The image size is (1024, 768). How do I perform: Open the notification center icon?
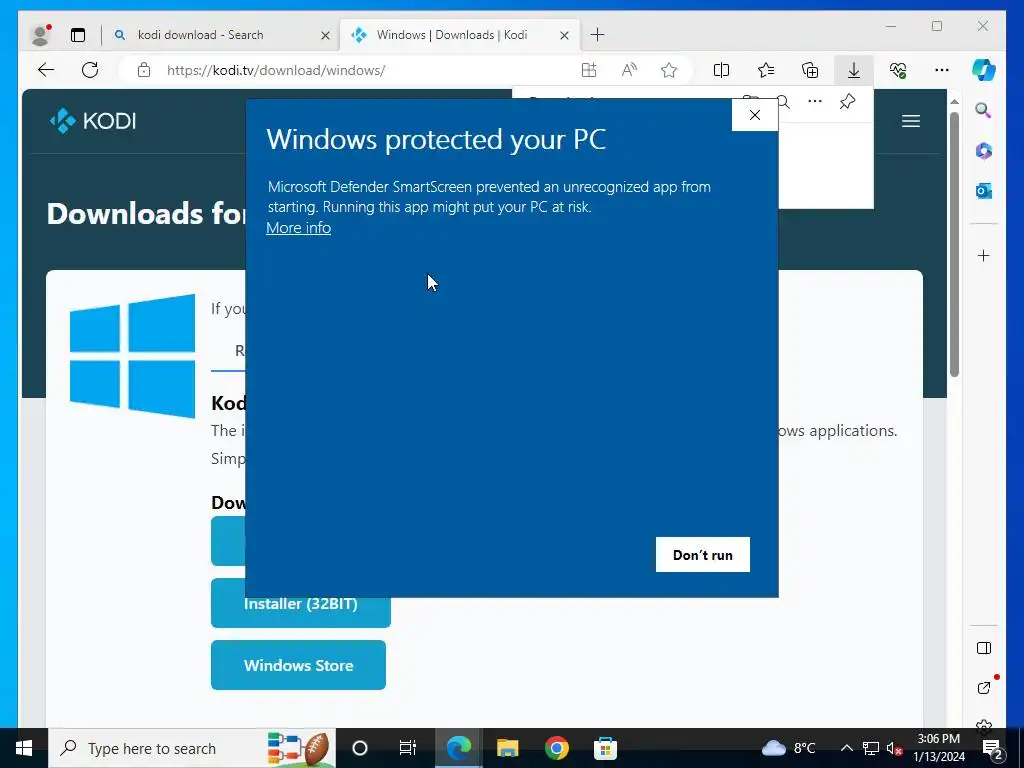(x=992, y=748)
